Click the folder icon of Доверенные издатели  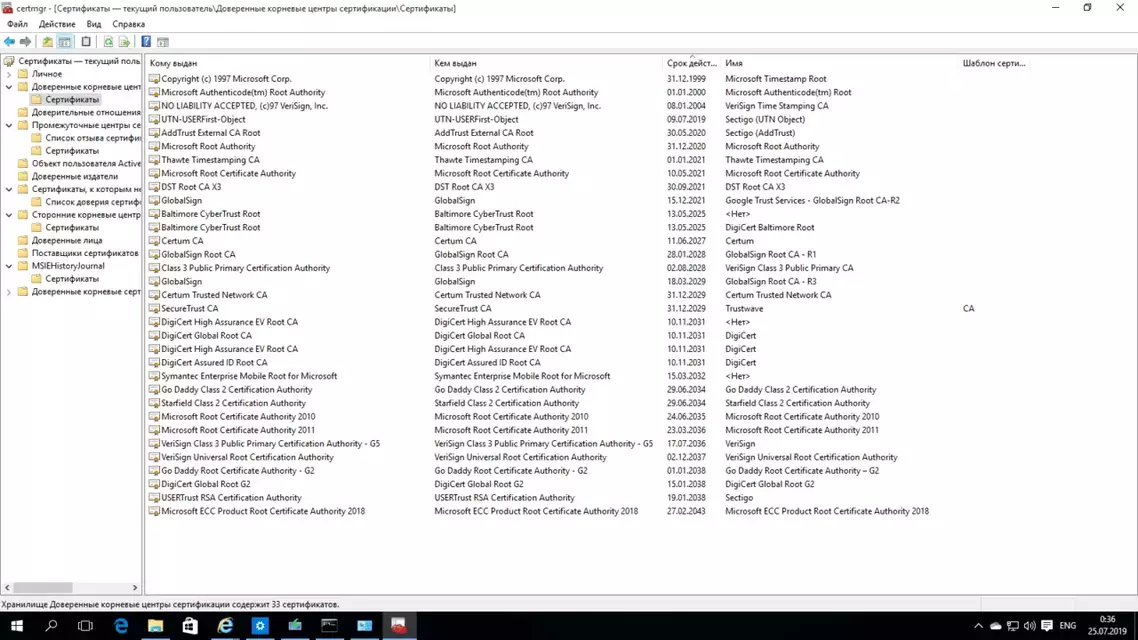tap(23, 176)
